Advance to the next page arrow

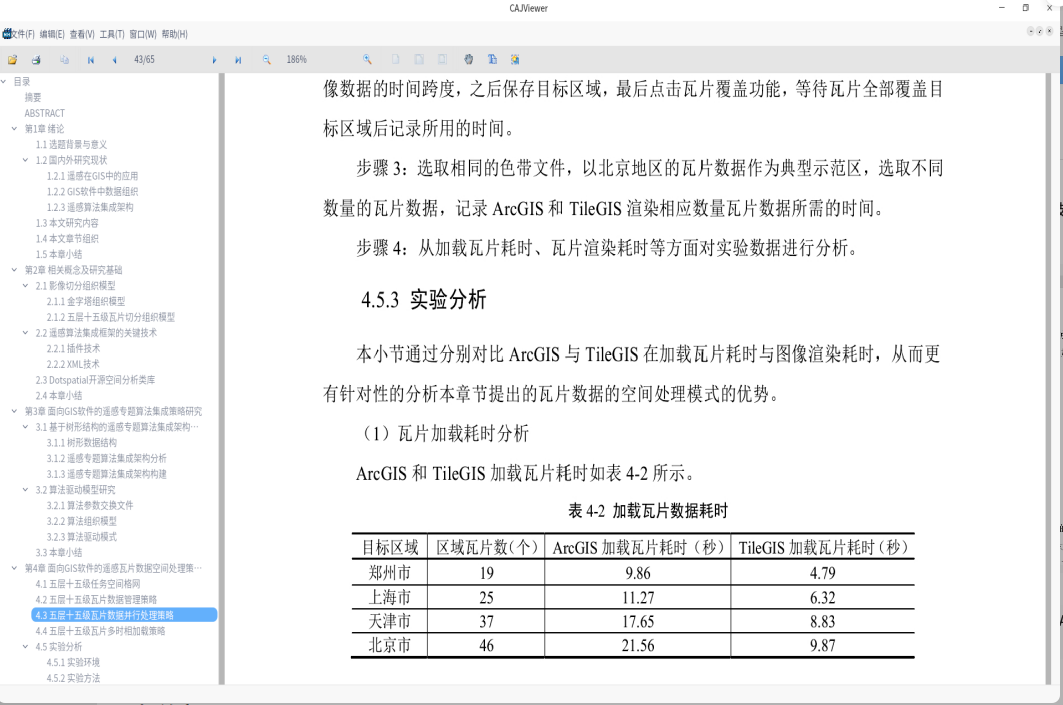214,60
